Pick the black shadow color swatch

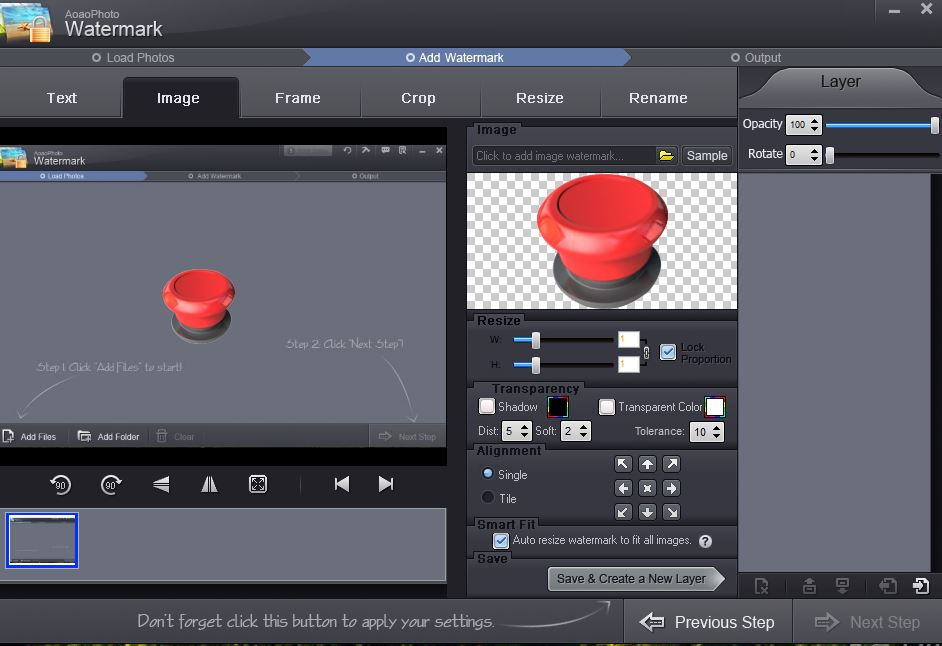(558, 407)
